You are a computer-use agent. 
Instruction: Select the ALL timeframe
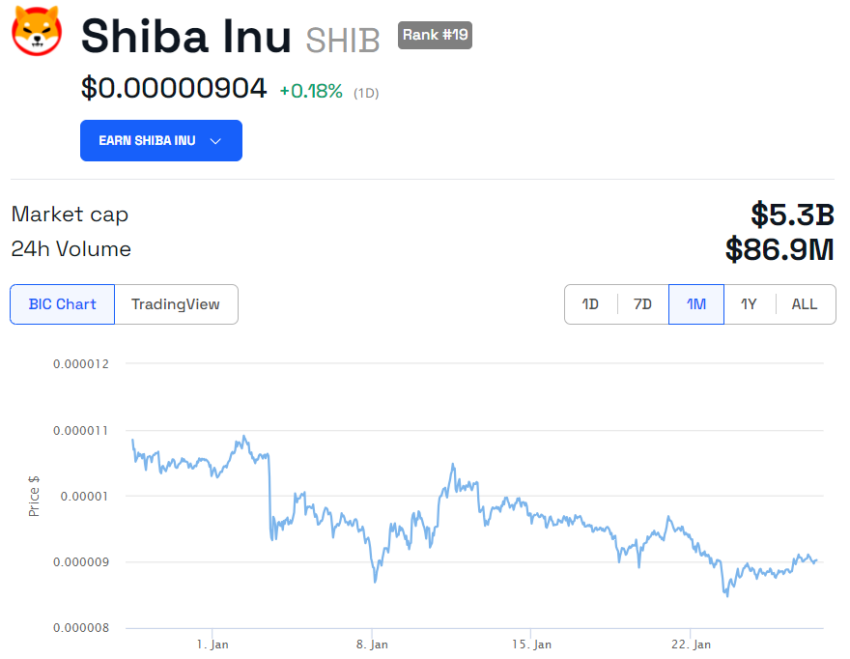(804, 304)
